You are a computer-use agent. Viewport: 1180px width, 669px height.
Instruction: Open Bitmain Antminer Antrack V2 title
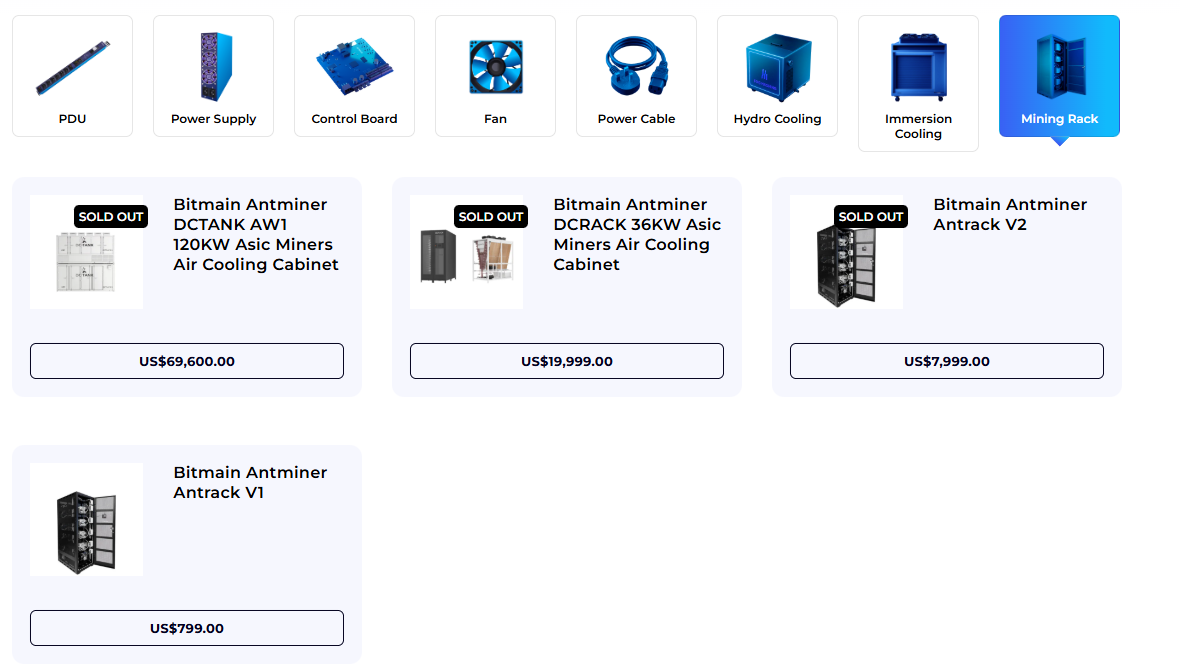(1010, 214)
